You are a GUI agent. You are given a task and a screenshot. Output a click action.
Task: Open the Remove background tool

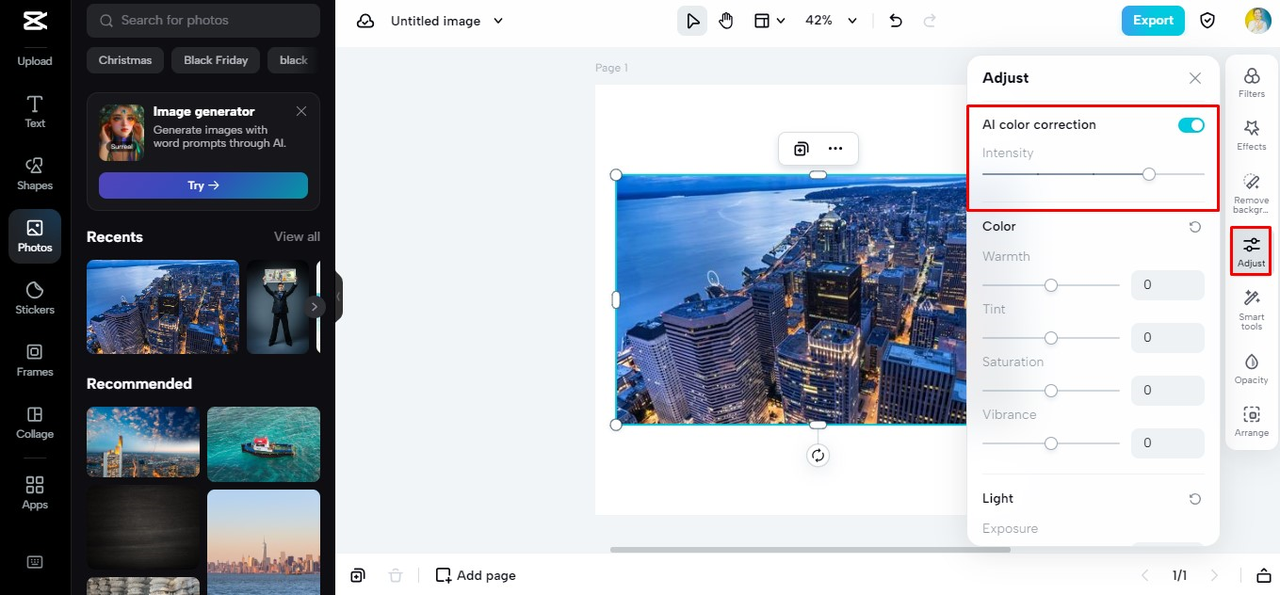(1251, 193)
